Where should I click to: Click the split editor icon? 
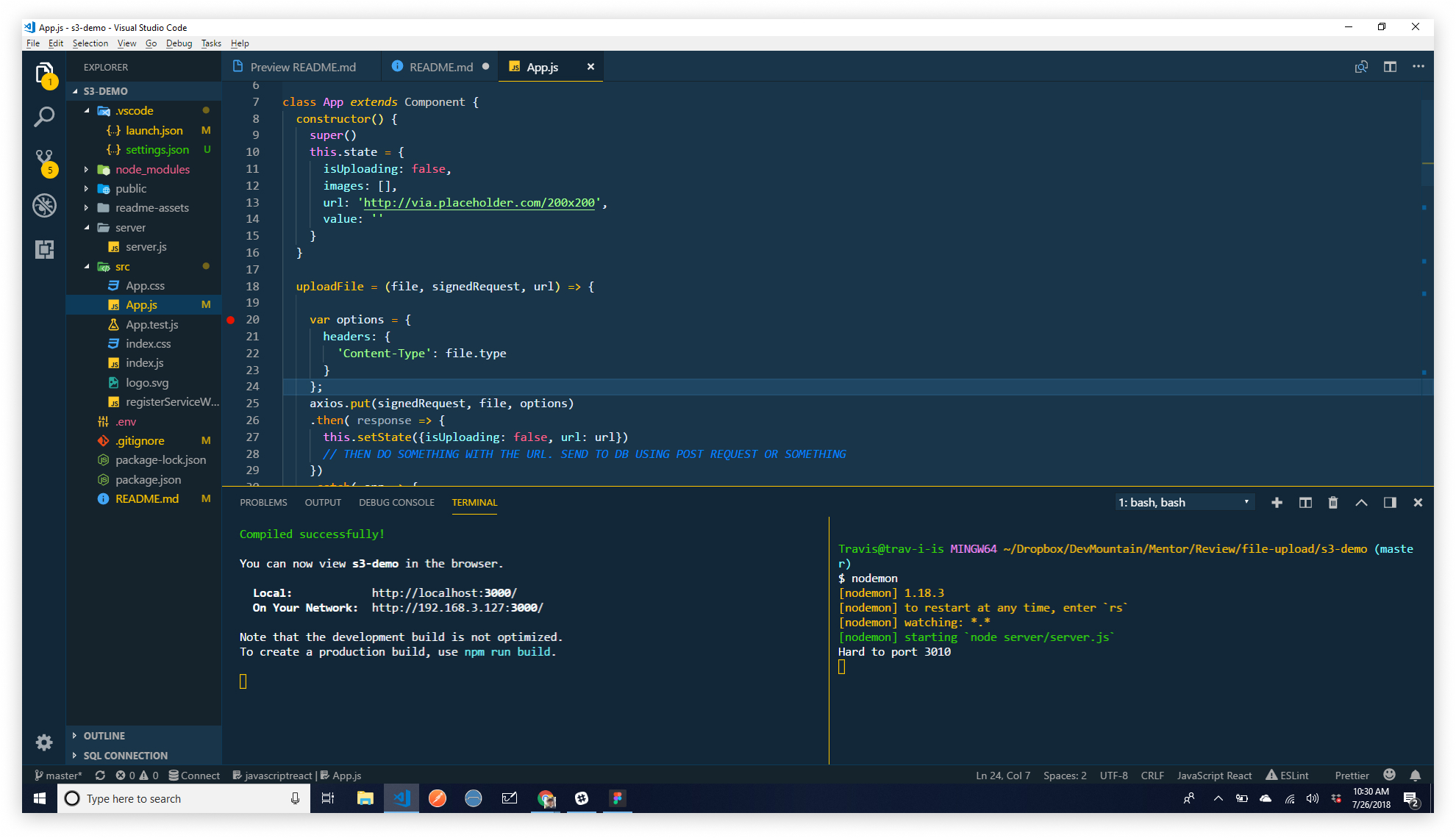click(x=1390, y=67)
